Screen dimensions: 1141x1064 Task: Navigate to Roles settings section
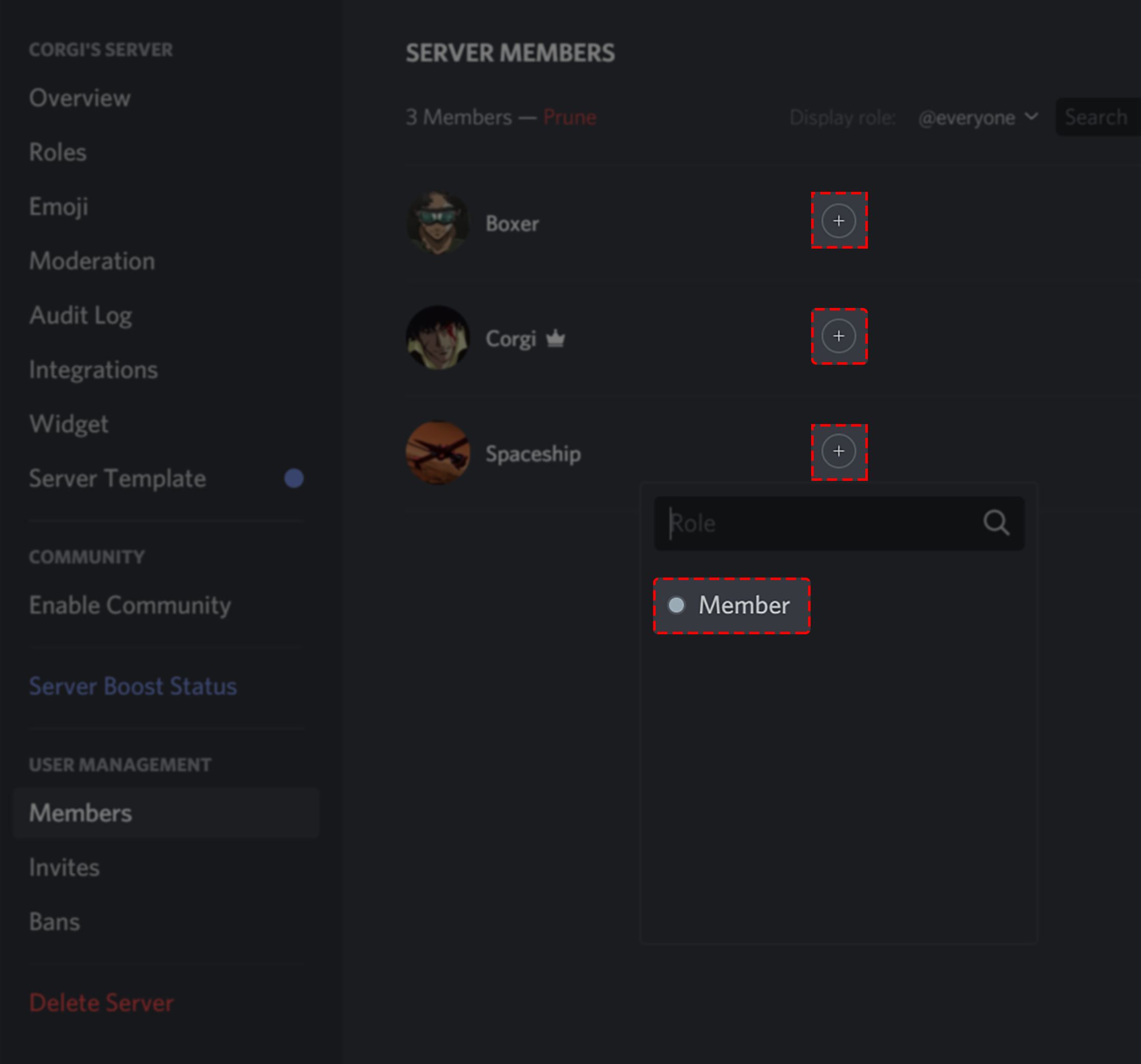56,152
